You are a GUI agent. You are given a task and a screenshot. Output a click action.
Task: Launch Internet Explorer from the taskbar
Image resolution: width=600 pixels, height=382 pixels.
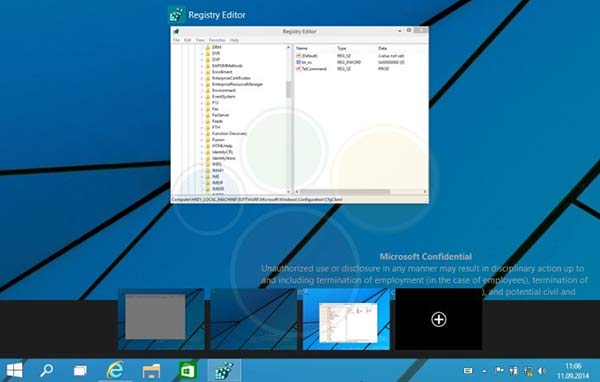point(115,370)
